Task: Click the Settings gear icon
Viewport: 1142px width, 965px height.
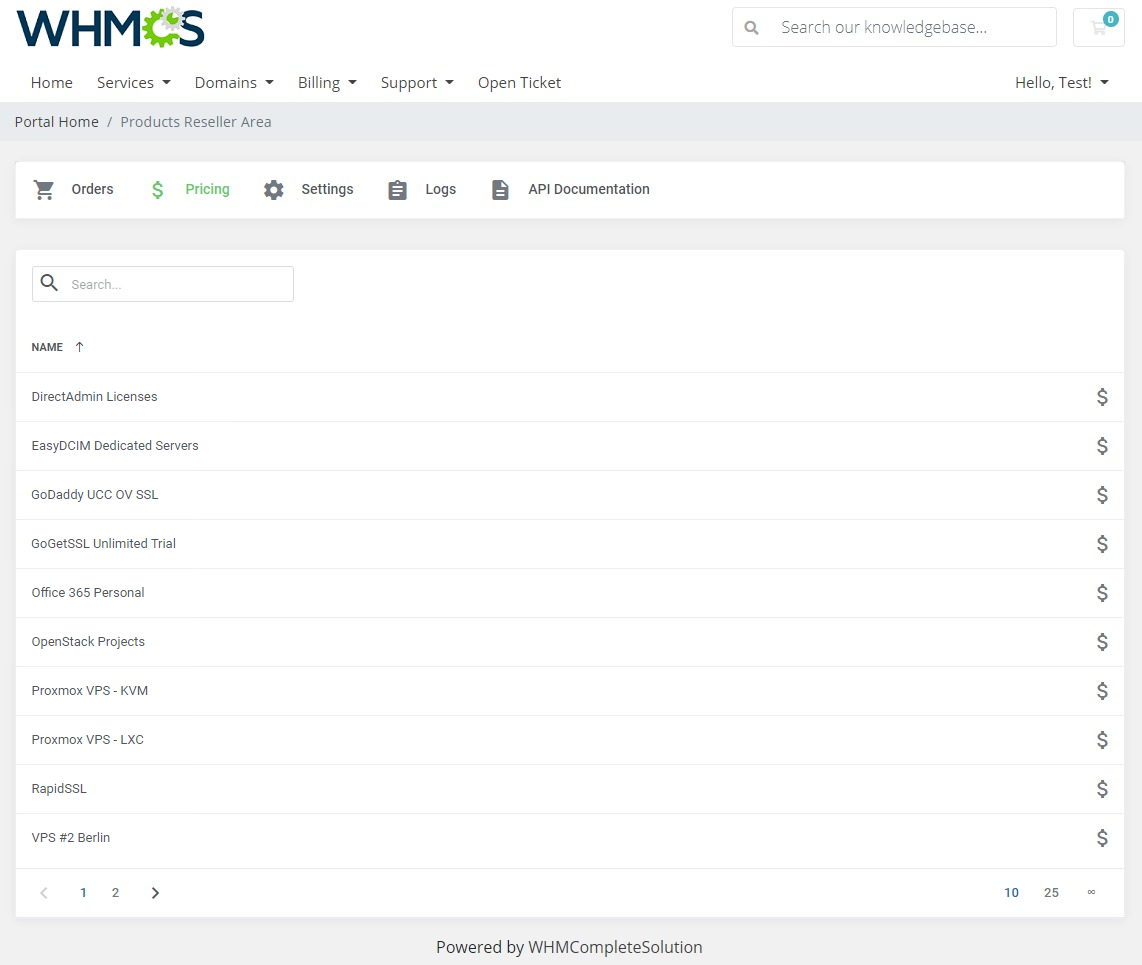Action: click(x=274, y=189)
